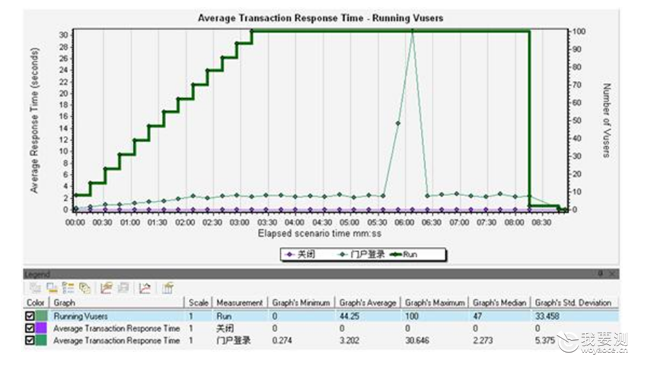Click the 门户登录 entry in chart legend

[x=361, y=255]
